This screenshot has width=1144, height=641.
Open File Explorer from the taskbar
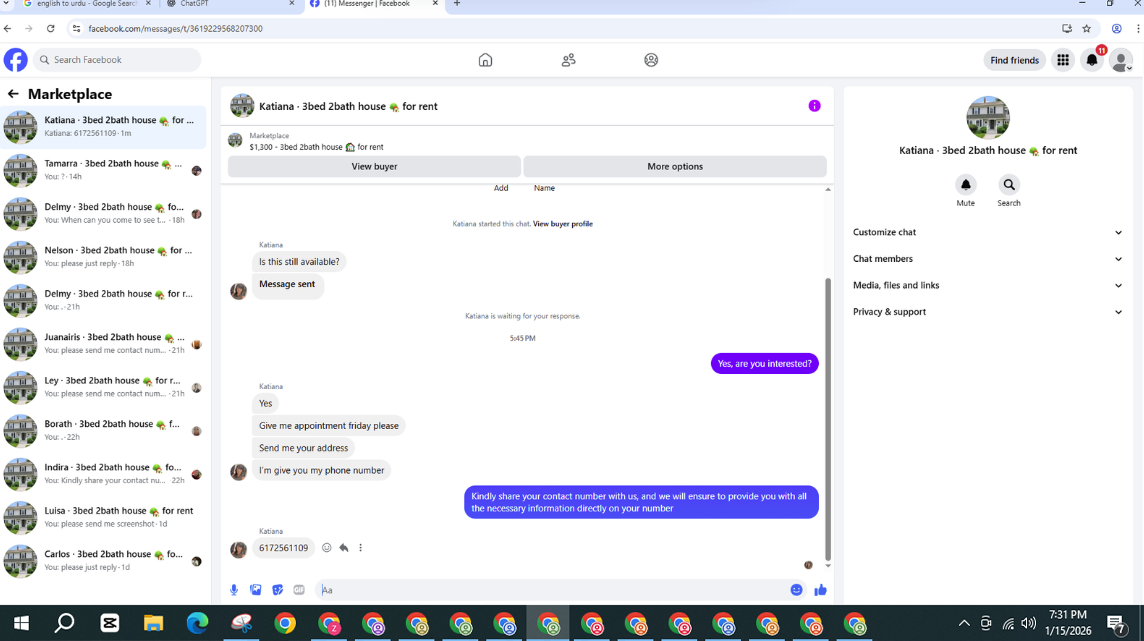[153, 623]
